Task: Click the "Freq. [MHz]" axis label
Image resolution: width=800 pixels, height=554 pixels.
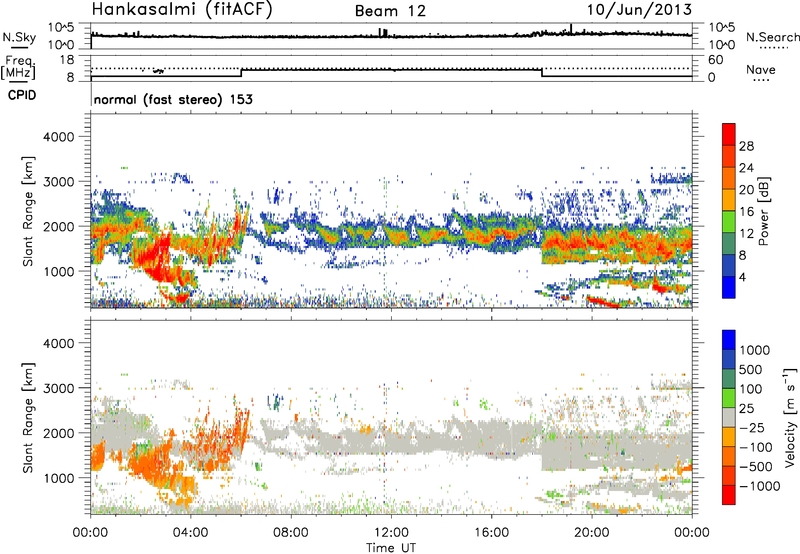Action: [18, 67]
